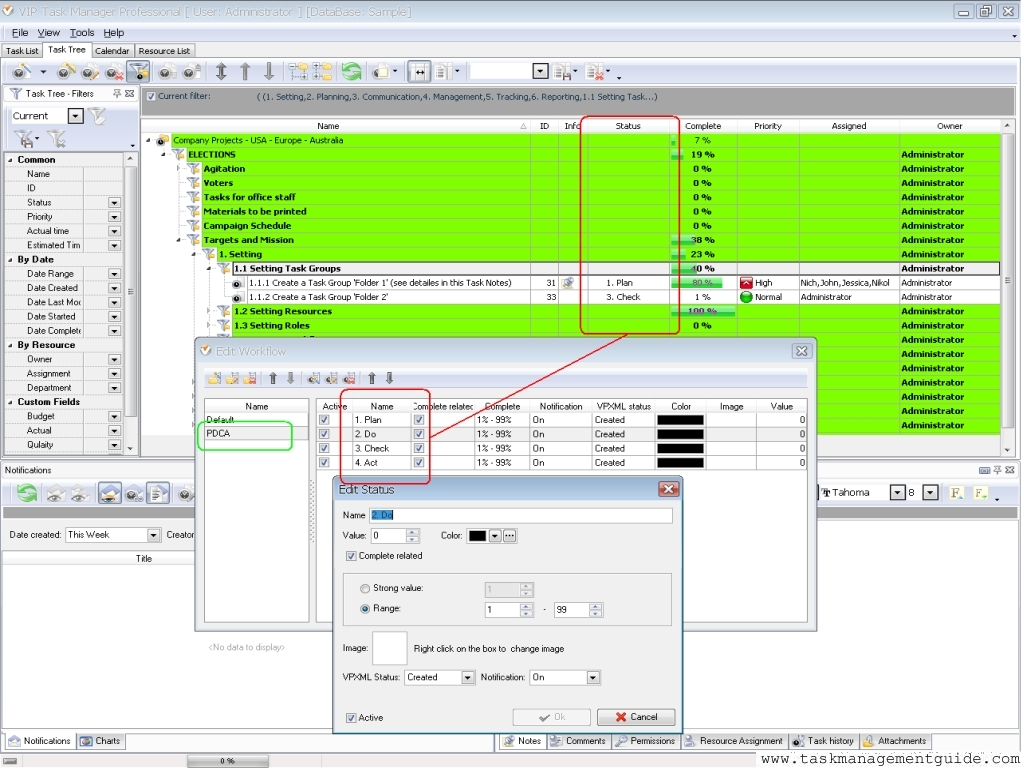Viewport: 1024px width, 768px height.
Task: Open the Resource Assignment tab
Action: coord(733,741)
